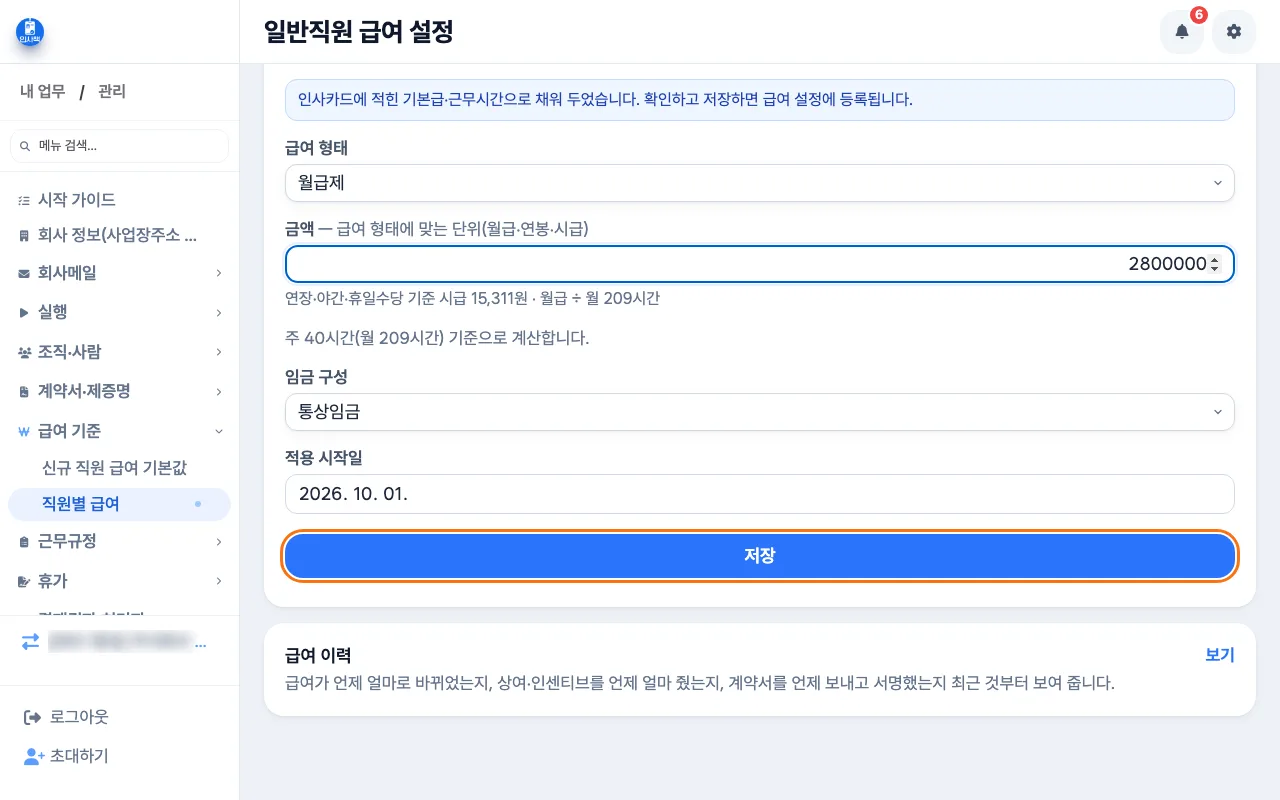
Task: Open the 급여 형태 dropdown
Action: pyautogui.click(x=760, y=183)
